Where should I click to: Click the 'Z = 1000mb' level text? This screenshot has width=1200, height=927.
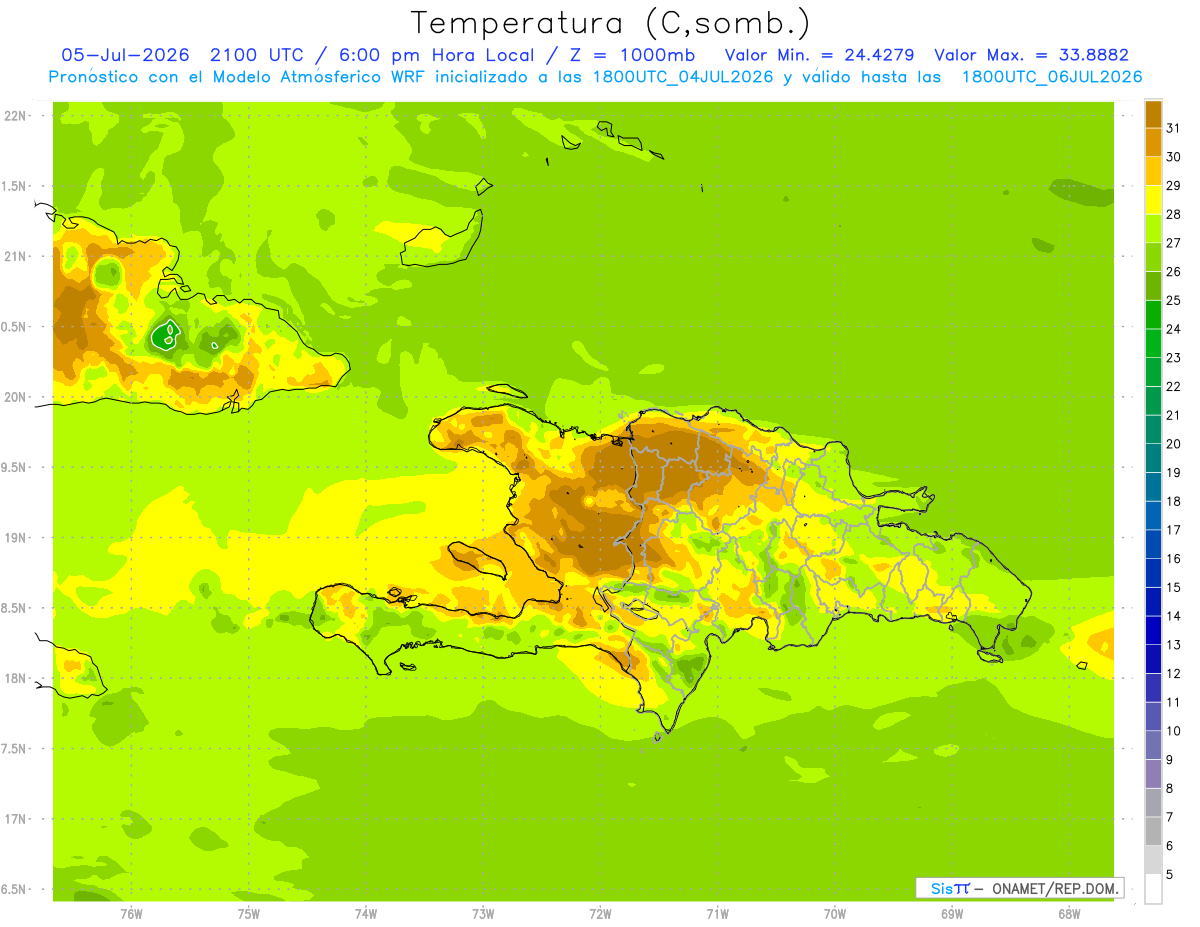(x=634, y=55)
